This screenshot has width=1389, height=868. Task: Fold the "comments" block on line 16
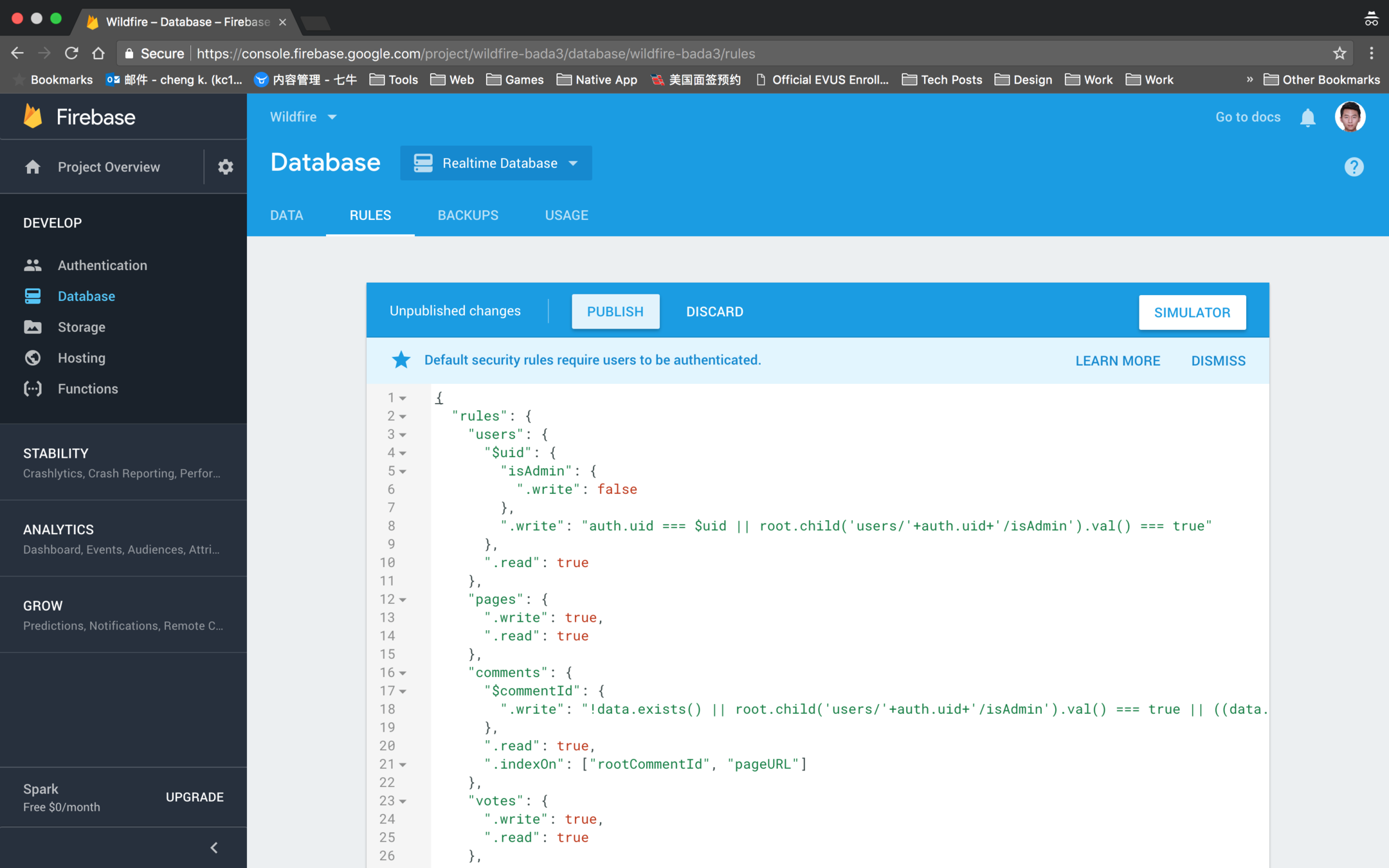tap(403, 673)
